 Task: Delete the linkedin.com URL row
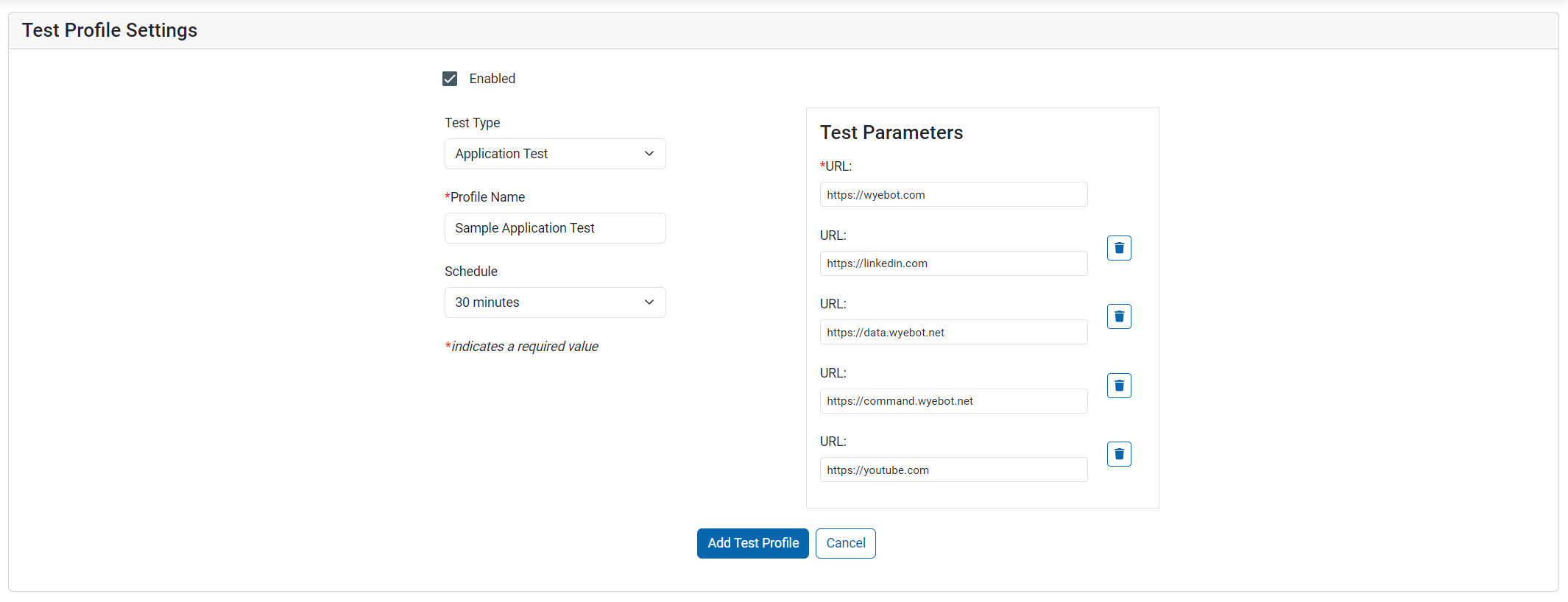click(1119, 248)
